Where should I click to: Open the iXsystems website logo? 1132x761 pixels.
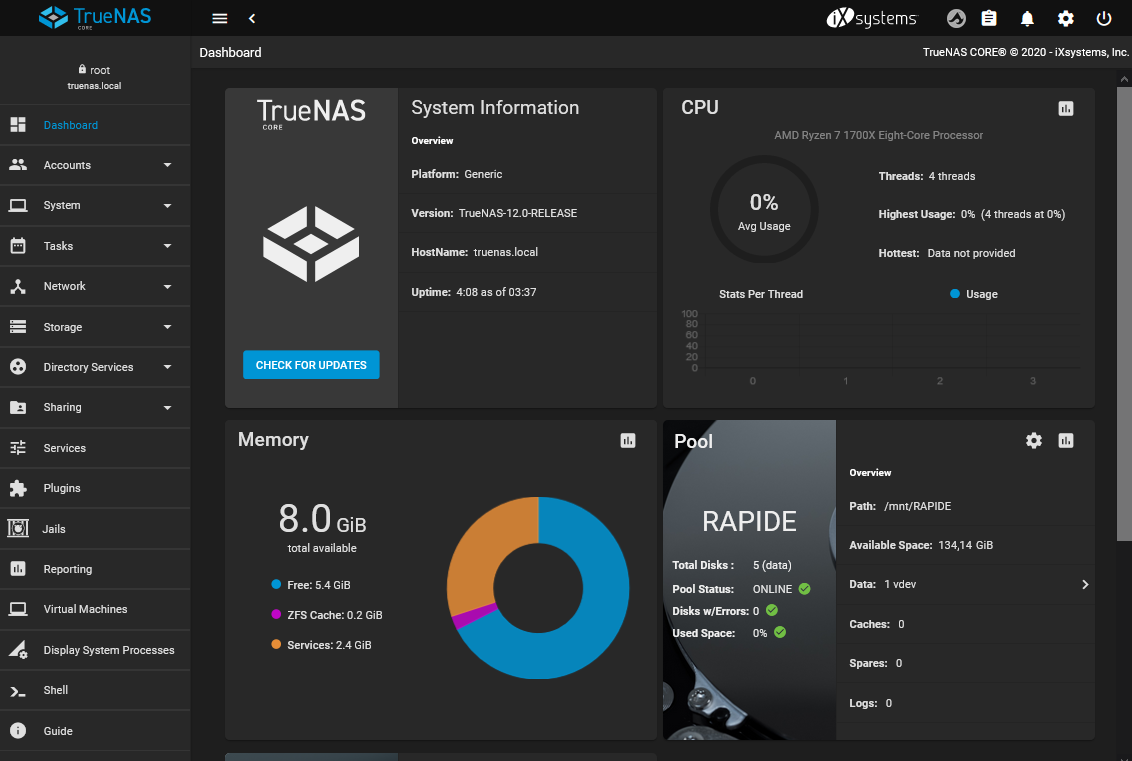871,18
